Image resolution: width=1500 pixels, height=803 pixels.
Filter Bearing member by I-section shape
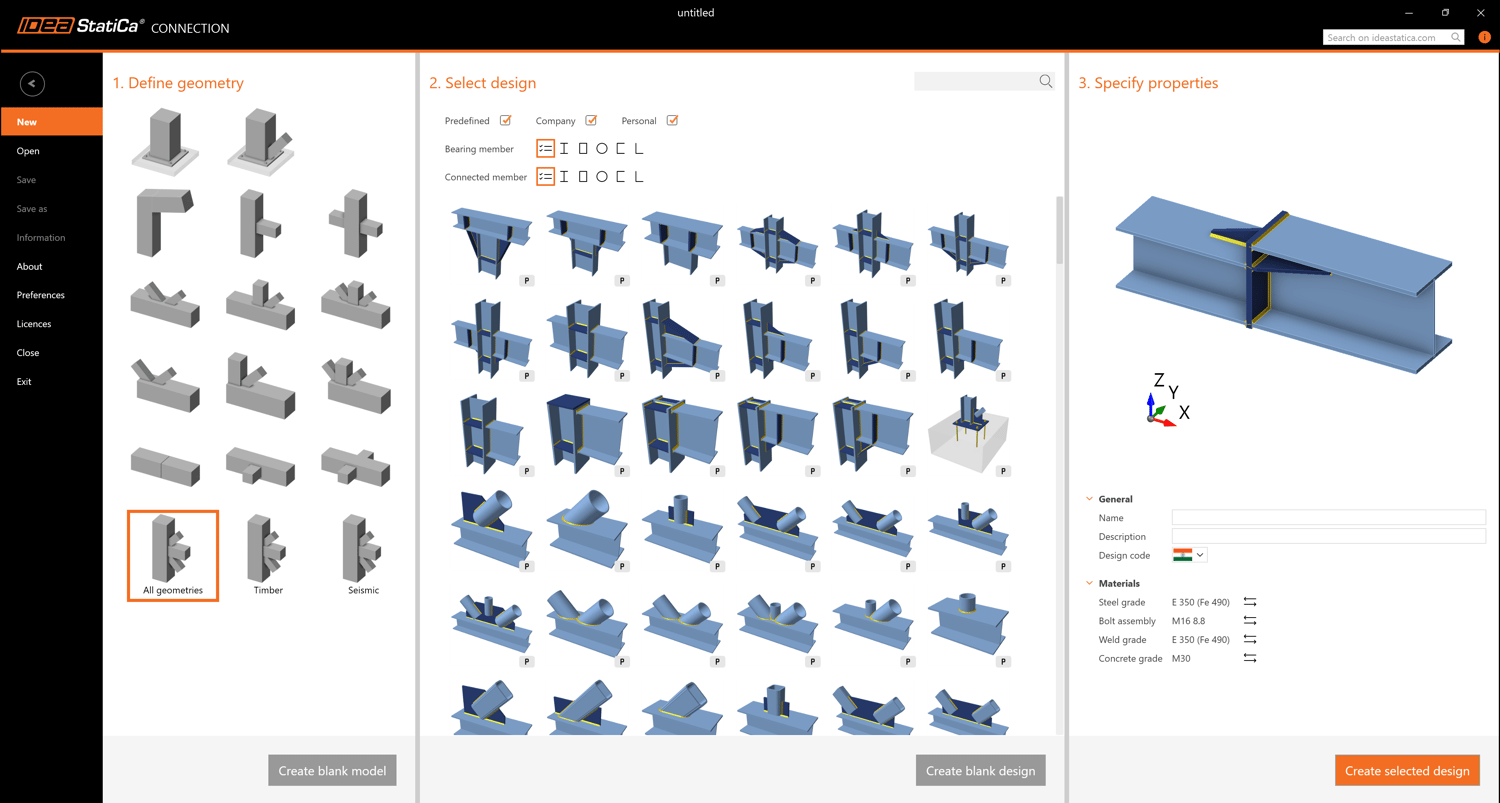(x=564, y=149)
